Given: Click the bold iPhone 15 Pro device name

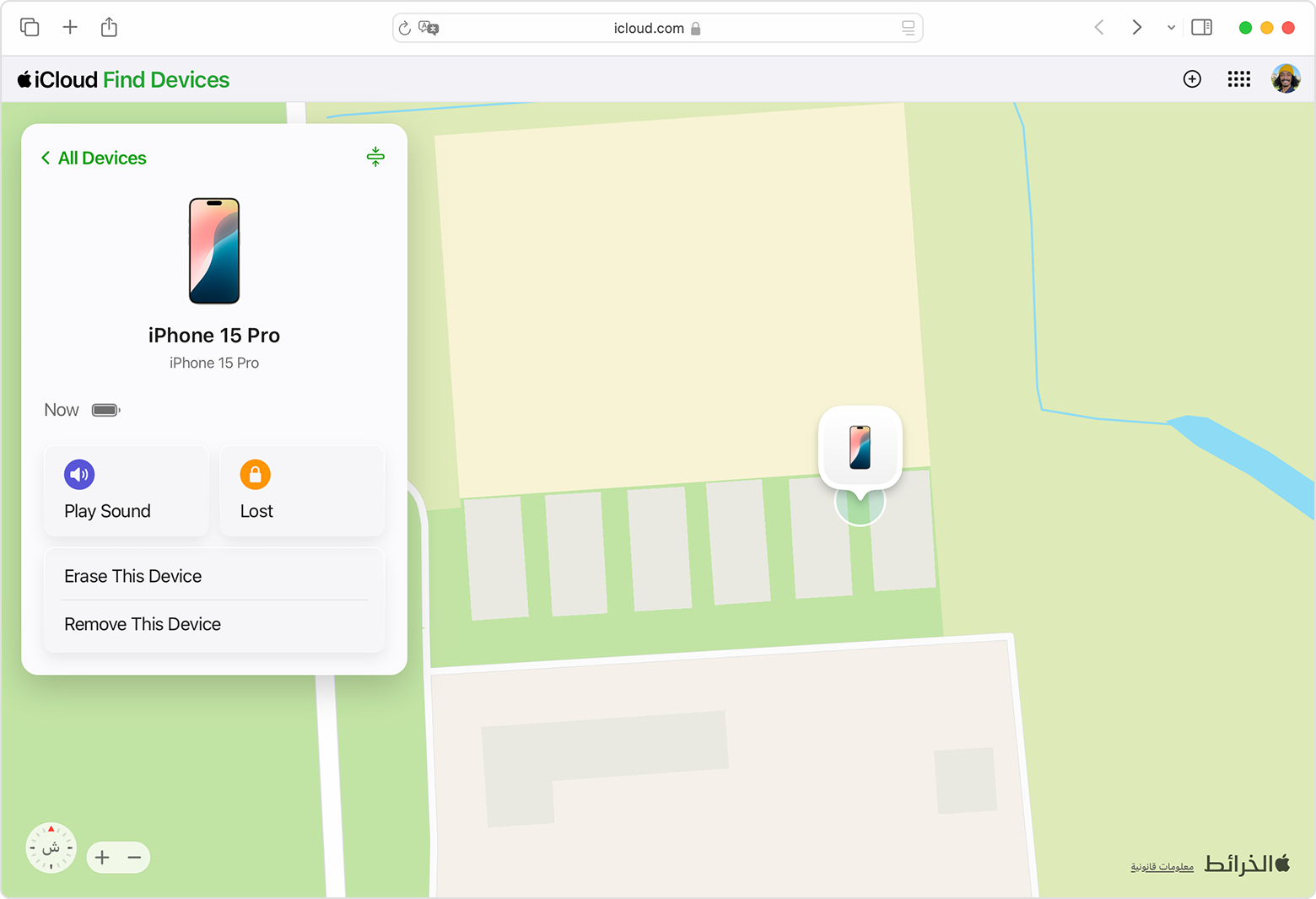Looking at the screenshot, I should click(214, 336).
